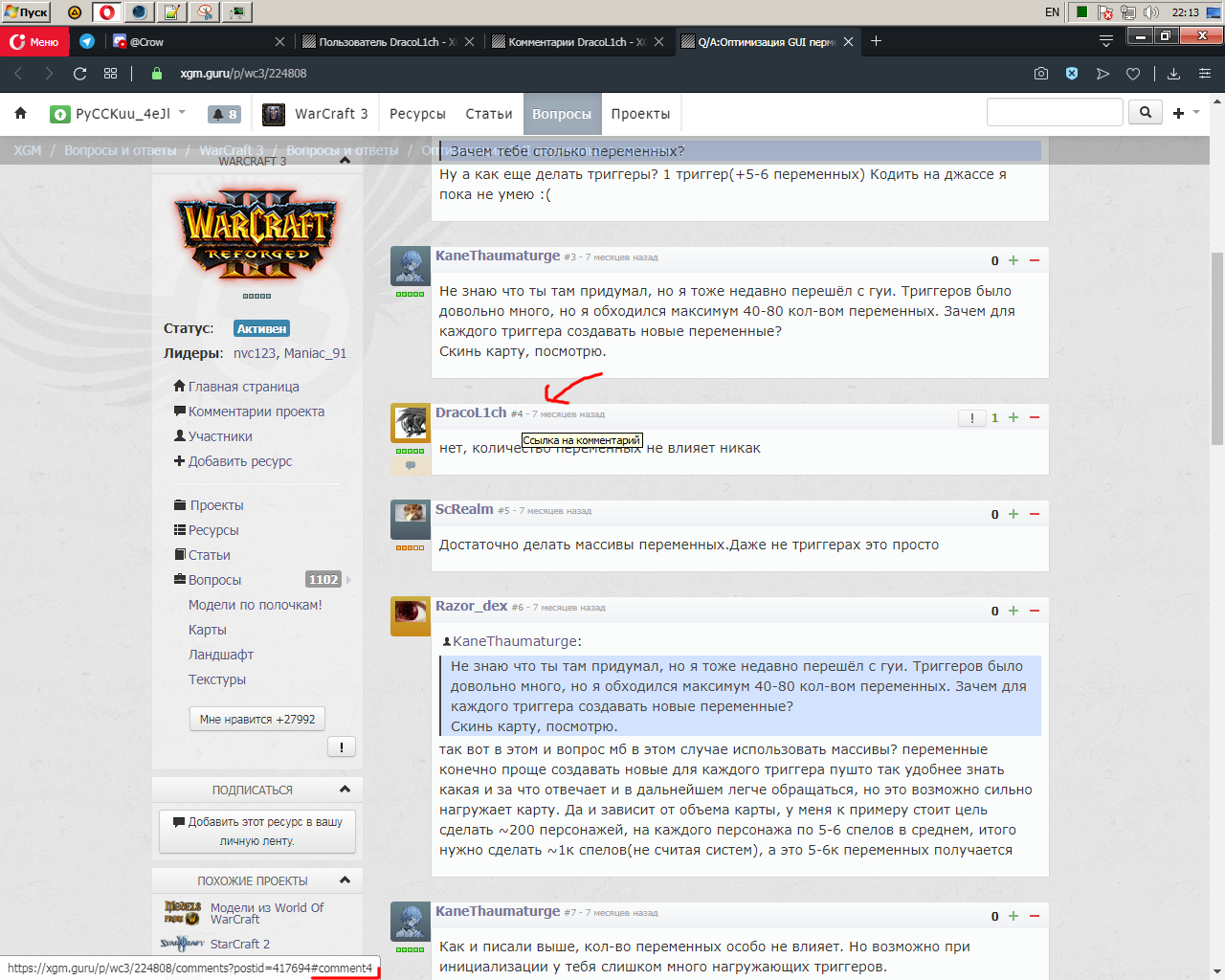Click the EN keyboard language indicator
The width and height of the screenshot is (1225, 980).
1053,12
